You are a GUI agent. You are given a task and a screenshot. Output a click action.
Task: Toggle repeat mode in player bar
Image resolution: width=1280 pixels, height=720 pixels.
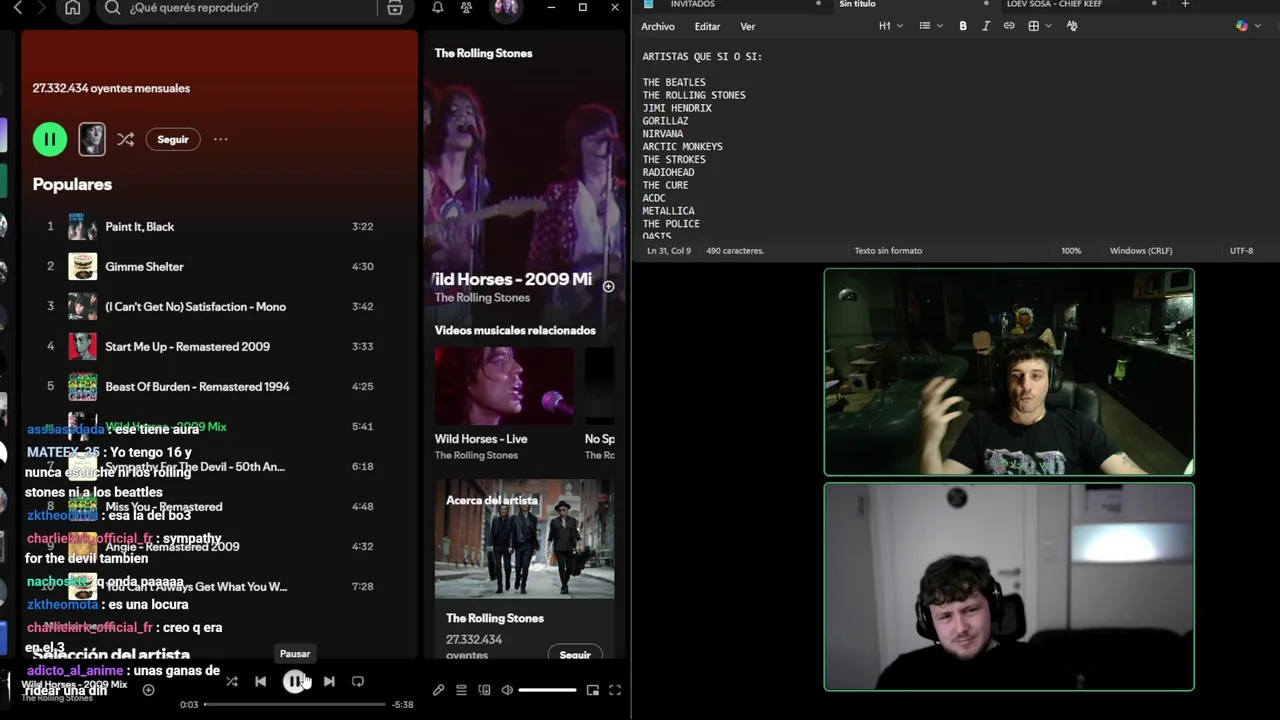tap(358, 681)
